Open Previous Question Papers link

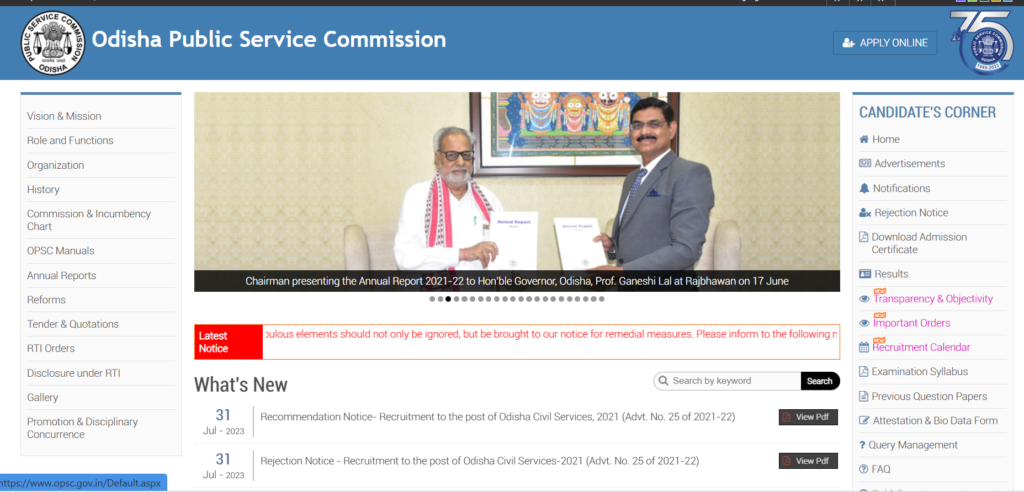[929, 396]
